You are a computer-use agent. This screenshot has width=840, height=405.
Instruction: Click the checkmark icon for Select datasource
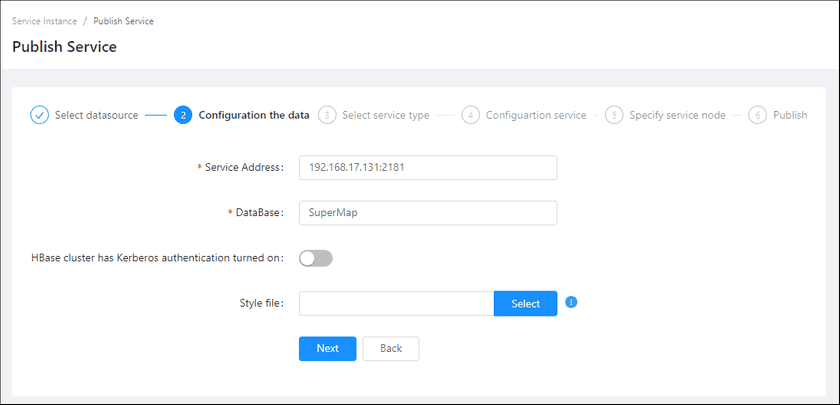point(39,115)
